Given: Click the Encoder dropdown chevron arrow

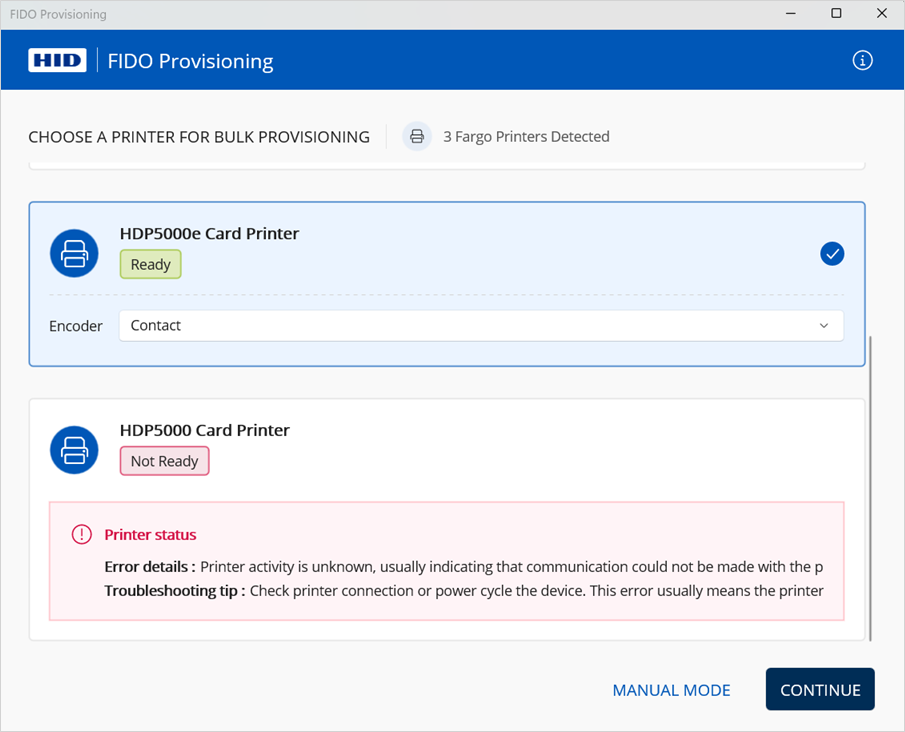Looking at the screenshot, I should coord(824,326).
